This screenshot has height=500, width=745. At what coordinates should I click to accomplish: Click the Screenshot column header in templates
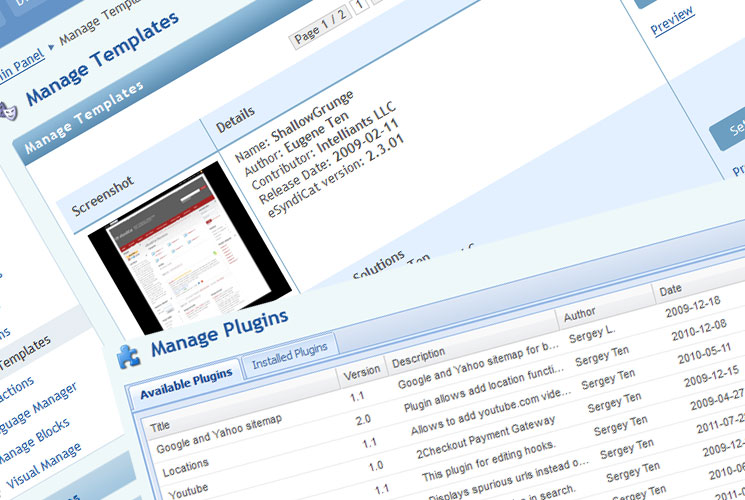[103, 197]
